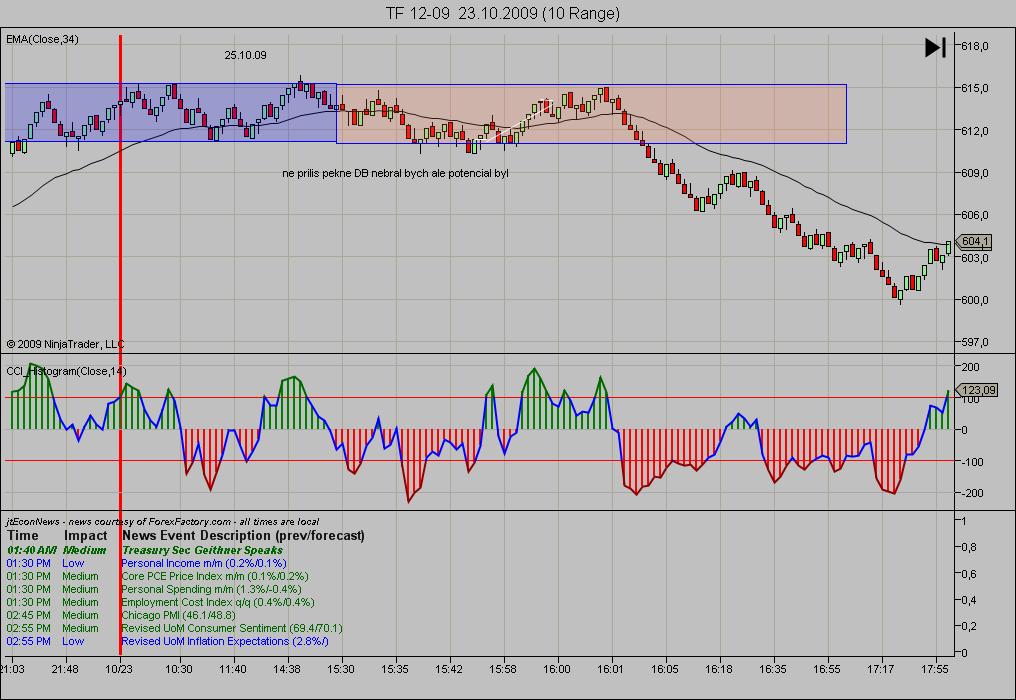This screenshot has height=700, width=1016.
Task: Select the orange shaded rectangle drawing
Action: (x=591, y=113)
